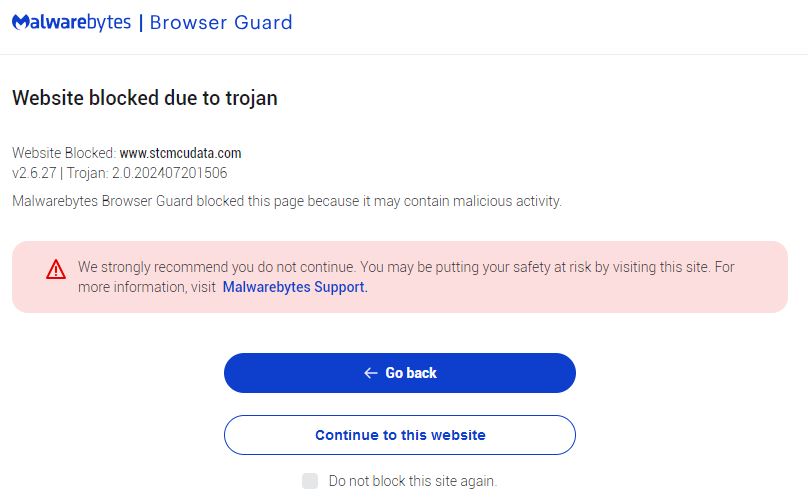Screen dimensions: 808x504
Task: Enable 'Do not block this site again' checkbox
Action: click(x=310, y=481)
